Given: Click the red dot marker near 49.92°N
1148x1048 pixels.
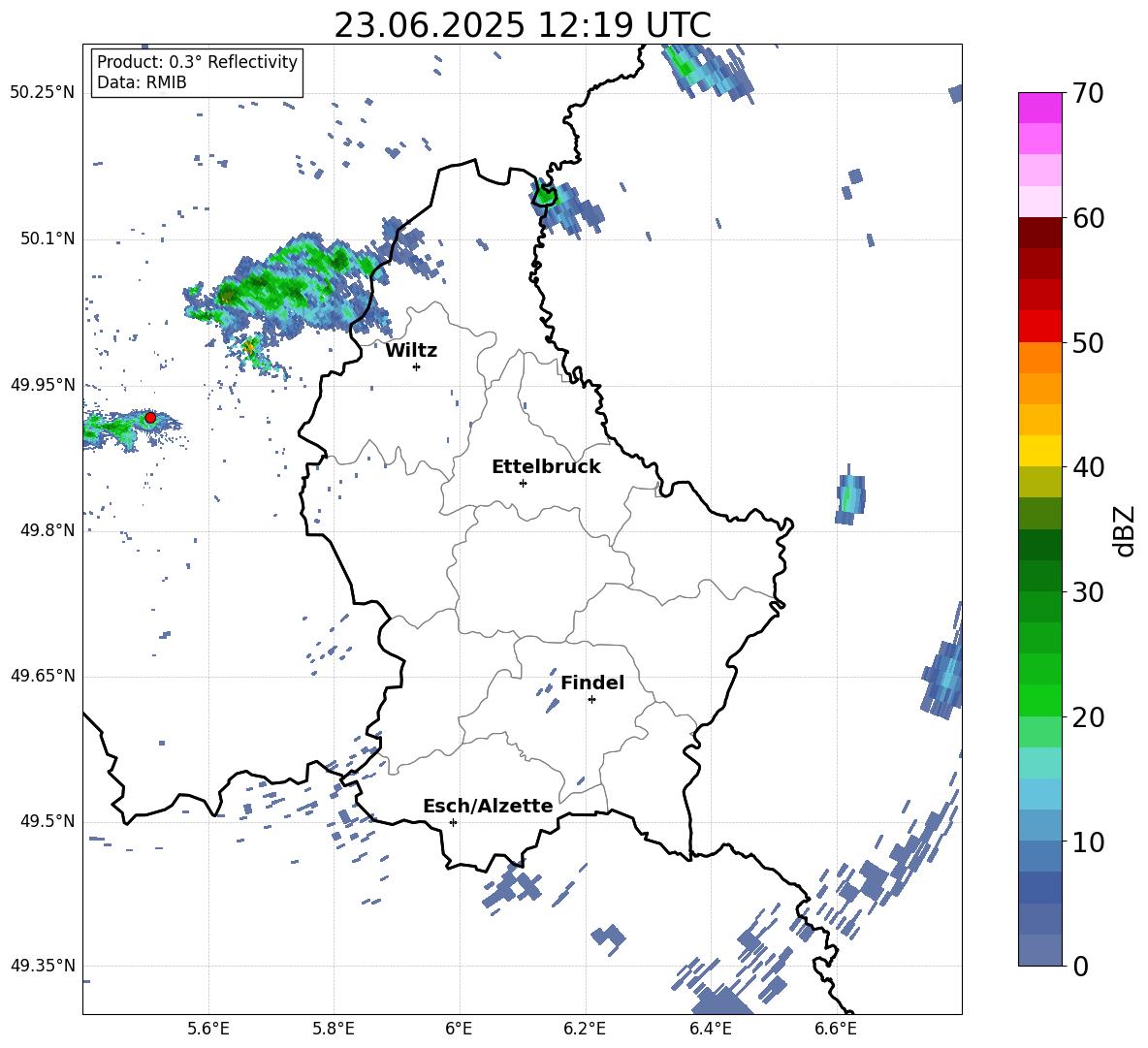Looking at the screenshot, I should click(x=150, y=417).
